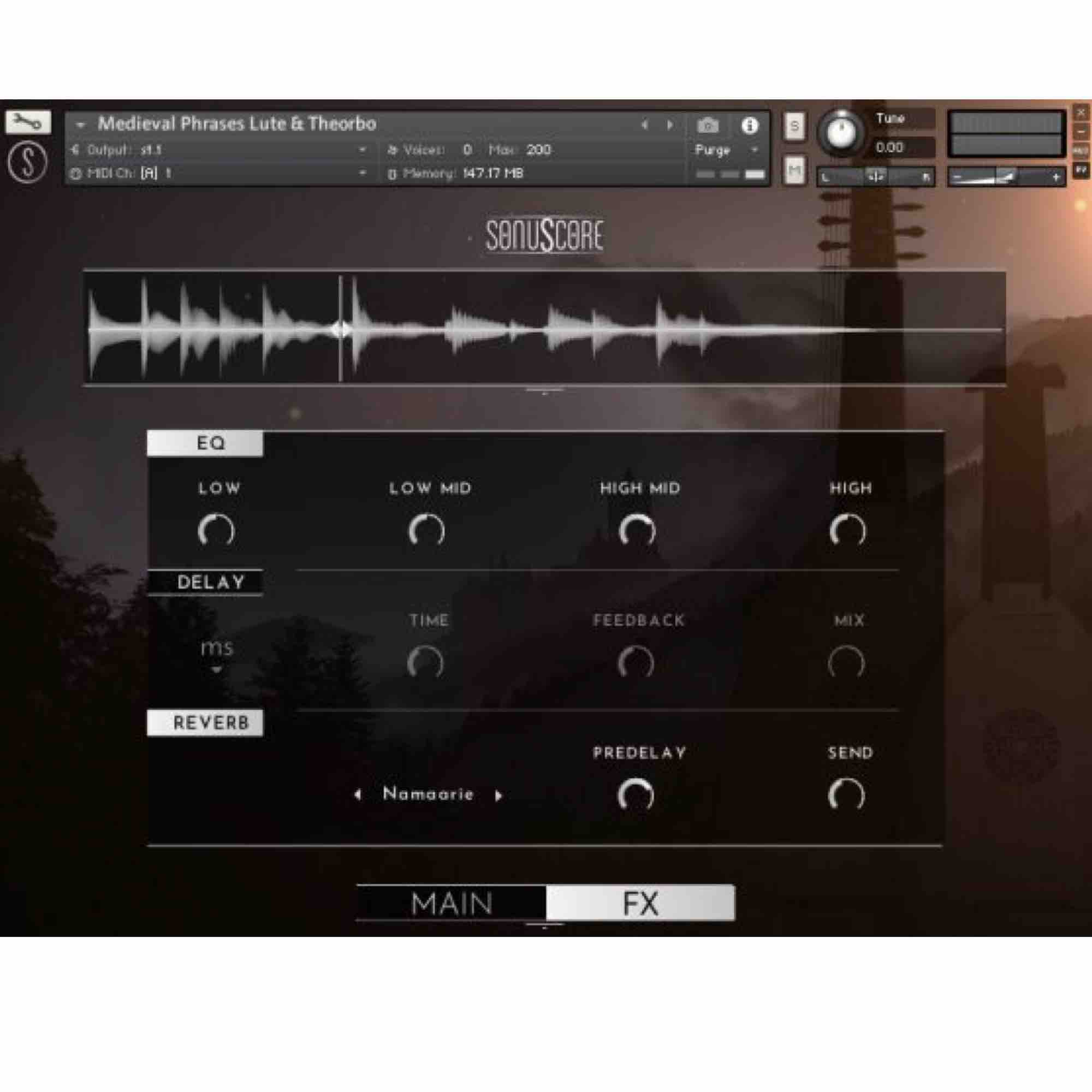This screenshot has width=1092, height=1092.
Task: Open the MIDI Ch dropdown arrow
Action: click(x=363, y=173)
